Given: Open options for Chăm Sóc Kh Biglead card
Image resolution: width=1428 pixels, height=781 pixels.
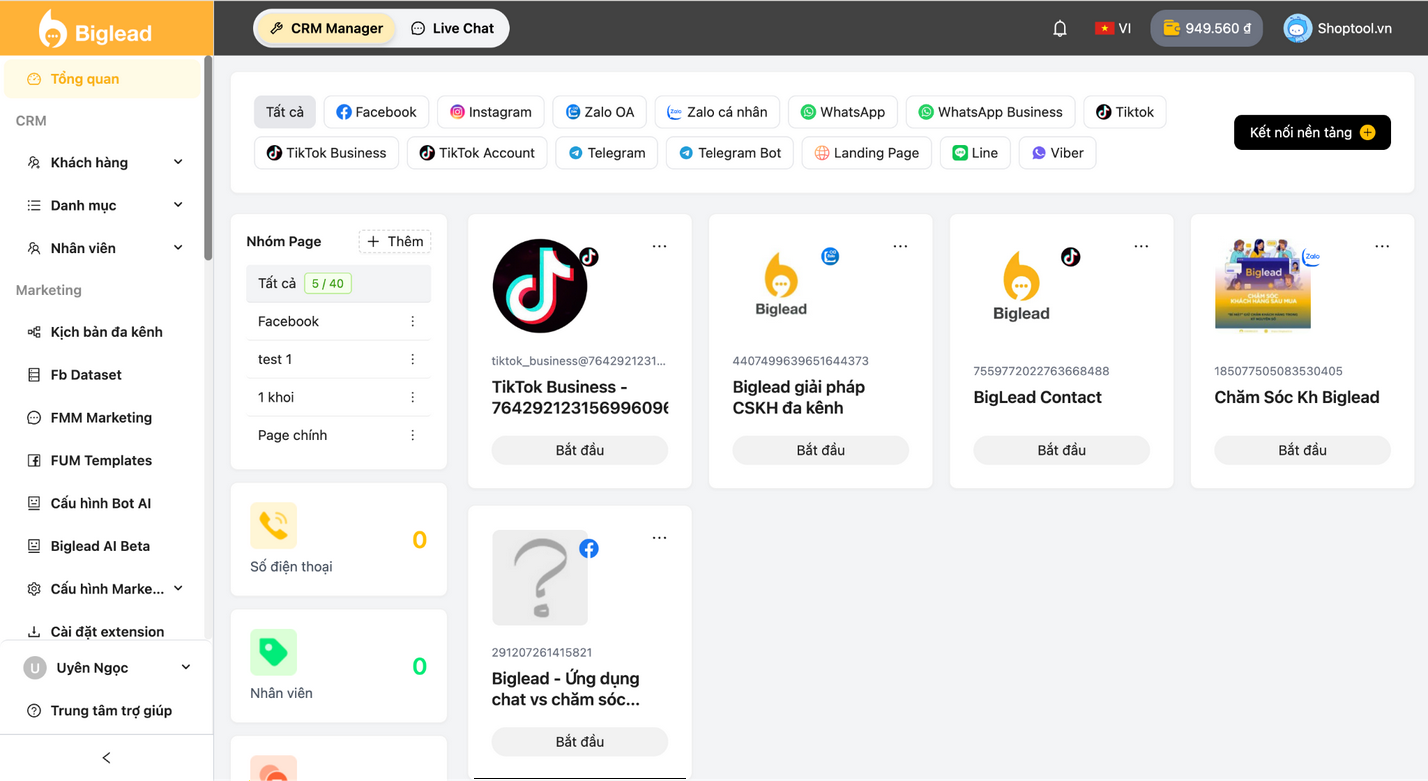Looking at the screenshot, I should click(1382, 246).
